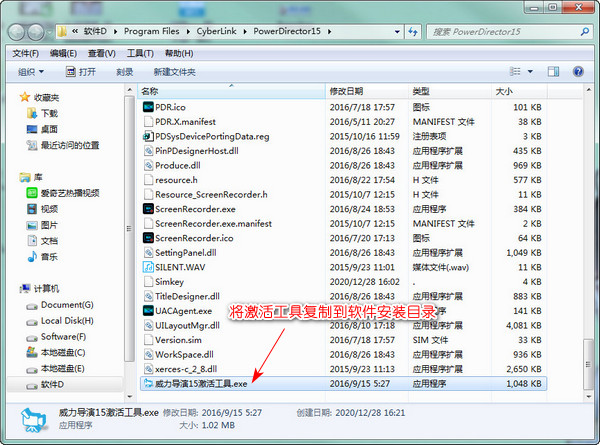The width and height of the screenshot is (600, 445).
Task: Click the 桌面 icon in sidebar
Action: click(32, 129)
